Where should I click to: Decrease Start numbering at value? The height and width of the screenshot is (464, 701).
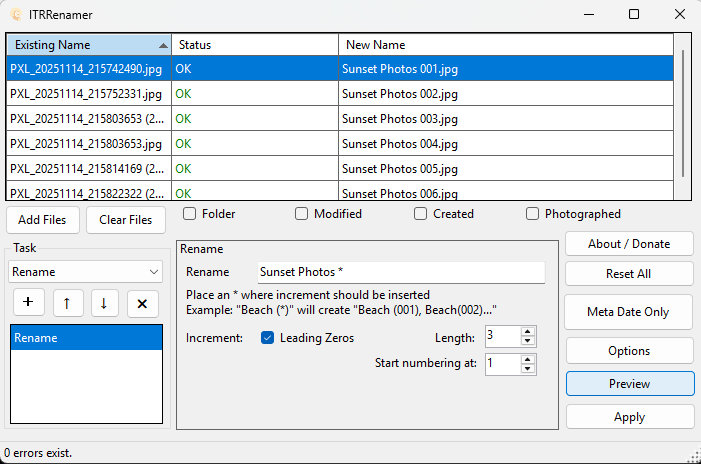[528, 370]
